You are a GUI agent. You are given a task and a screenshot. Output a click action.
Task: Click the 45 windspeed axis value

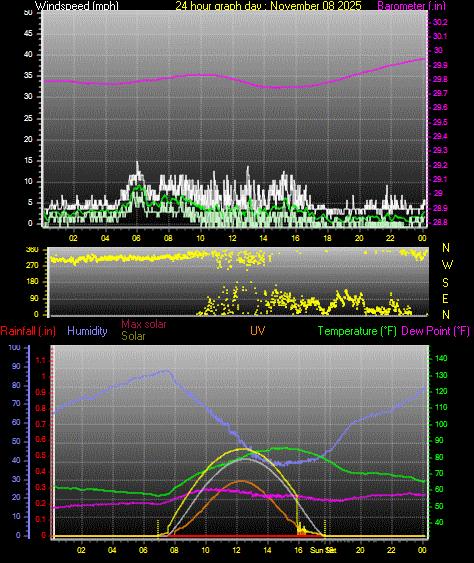click(x=28, y=33)
